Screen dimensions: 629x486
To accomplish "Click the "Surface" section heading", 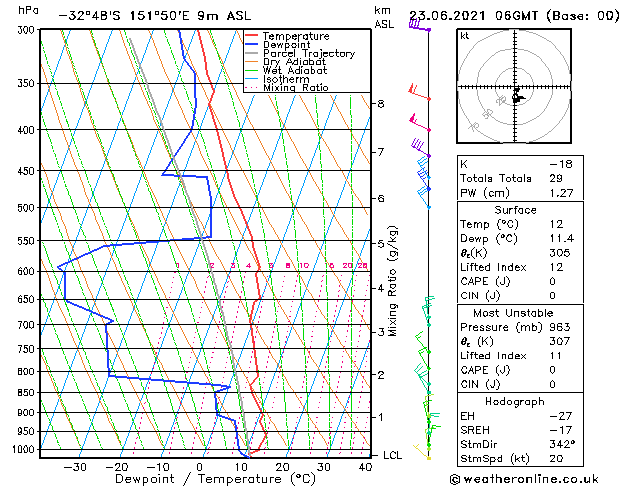I will [x=515, y=210].
